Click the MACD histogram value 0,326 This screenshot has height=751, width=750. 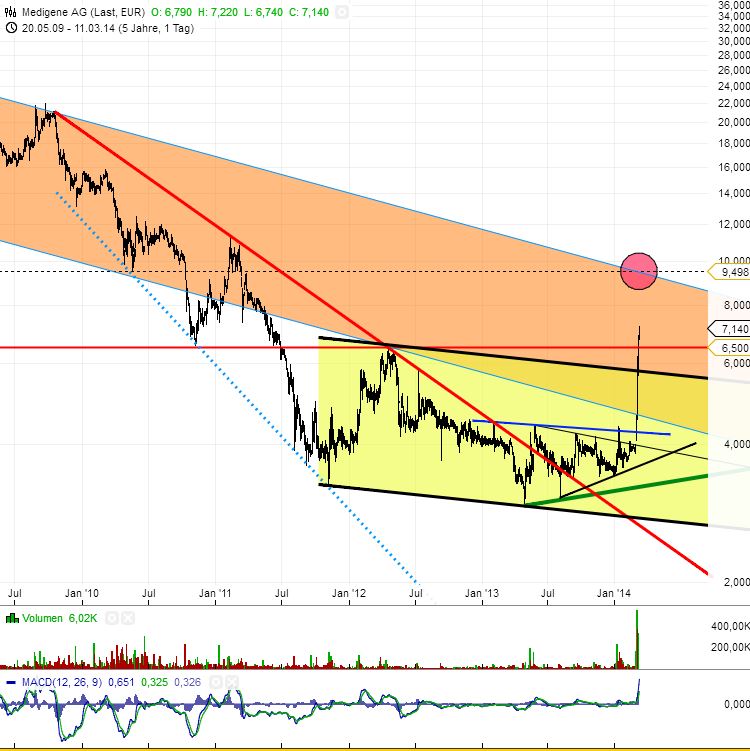click(x=187, y=682)
